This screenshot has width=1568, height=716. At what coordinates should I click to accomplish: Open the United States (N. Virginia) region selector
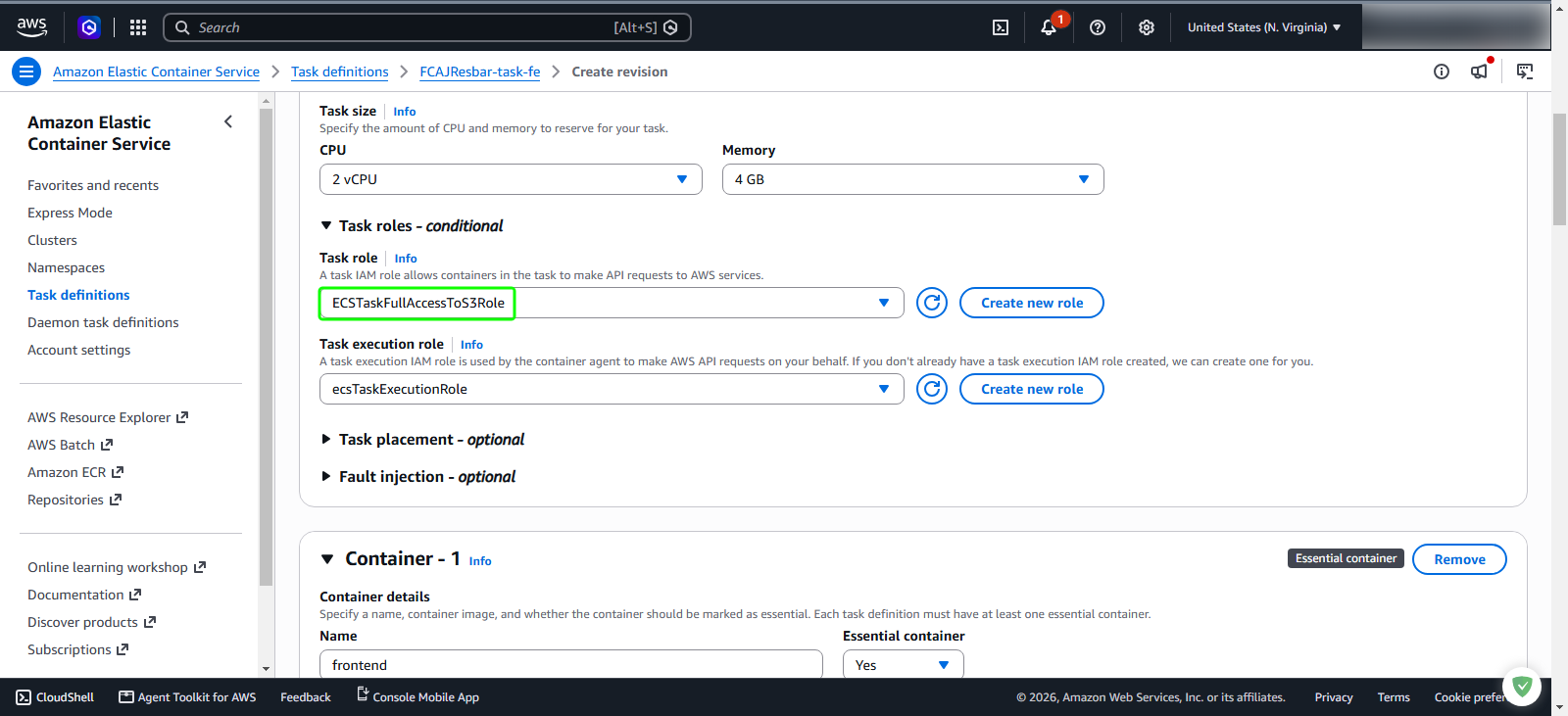pos(1264,27)
